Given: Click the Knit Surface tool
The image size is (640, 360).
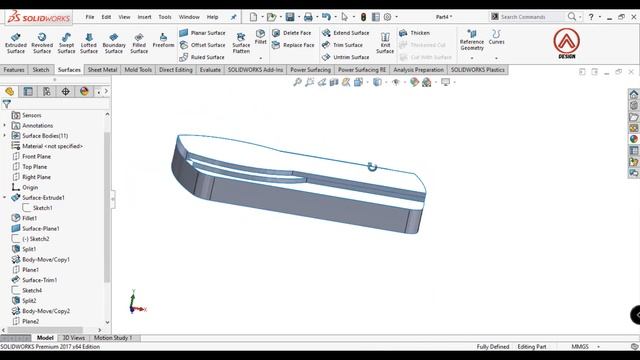Looking at the screenshot, I should [385, 43].
